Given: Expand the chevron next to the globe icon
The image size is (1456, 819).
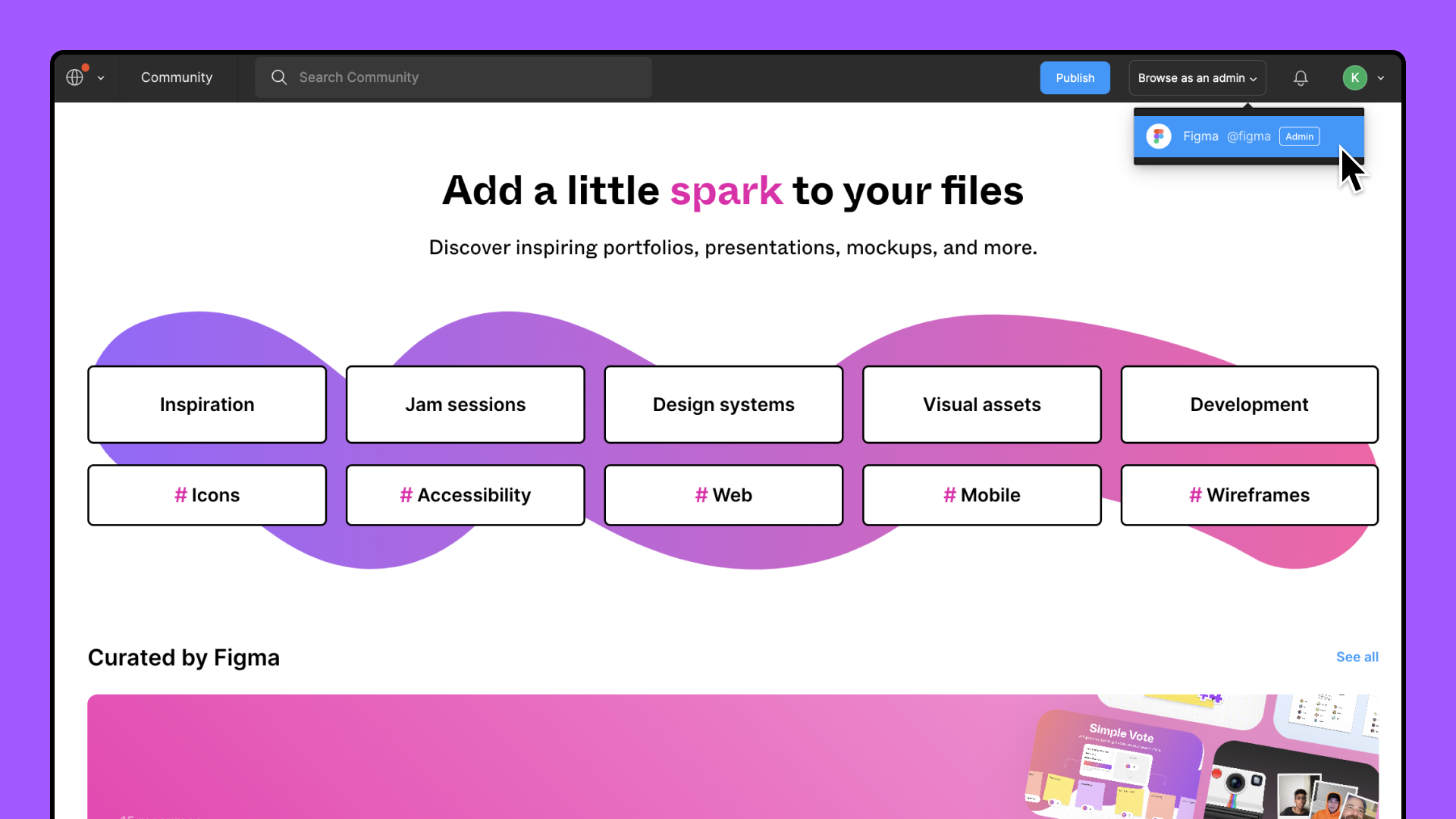Looking at the screenshot, I should [101, 77].
